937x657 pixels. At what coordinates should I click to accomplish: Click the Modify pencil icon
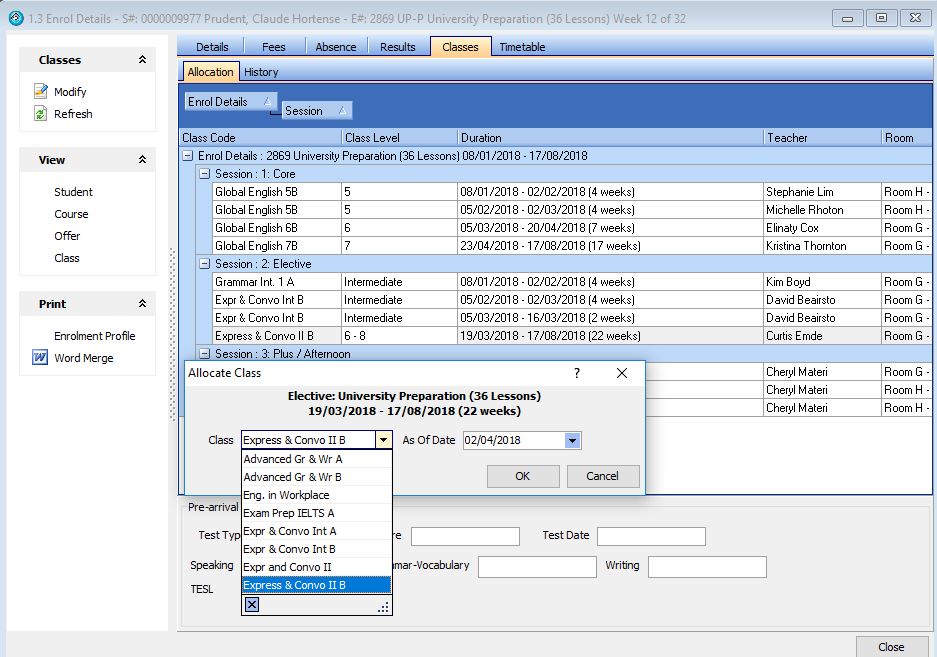click(x=41, y=91)
